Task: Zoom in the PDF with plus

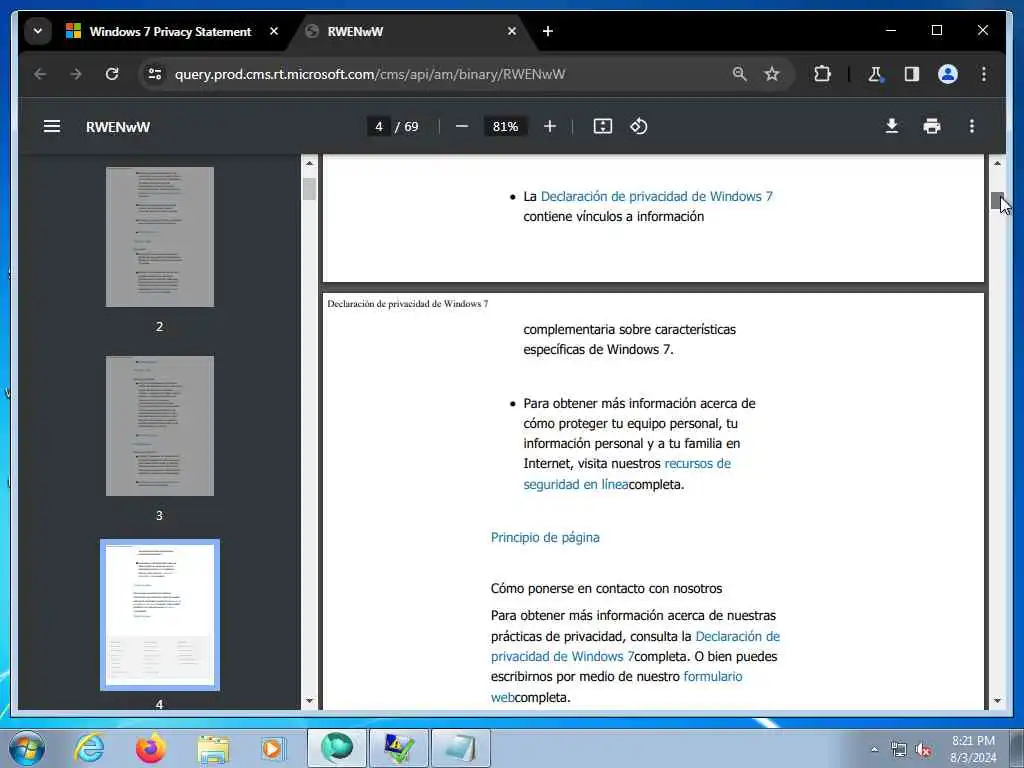Action: pos(550,126)
